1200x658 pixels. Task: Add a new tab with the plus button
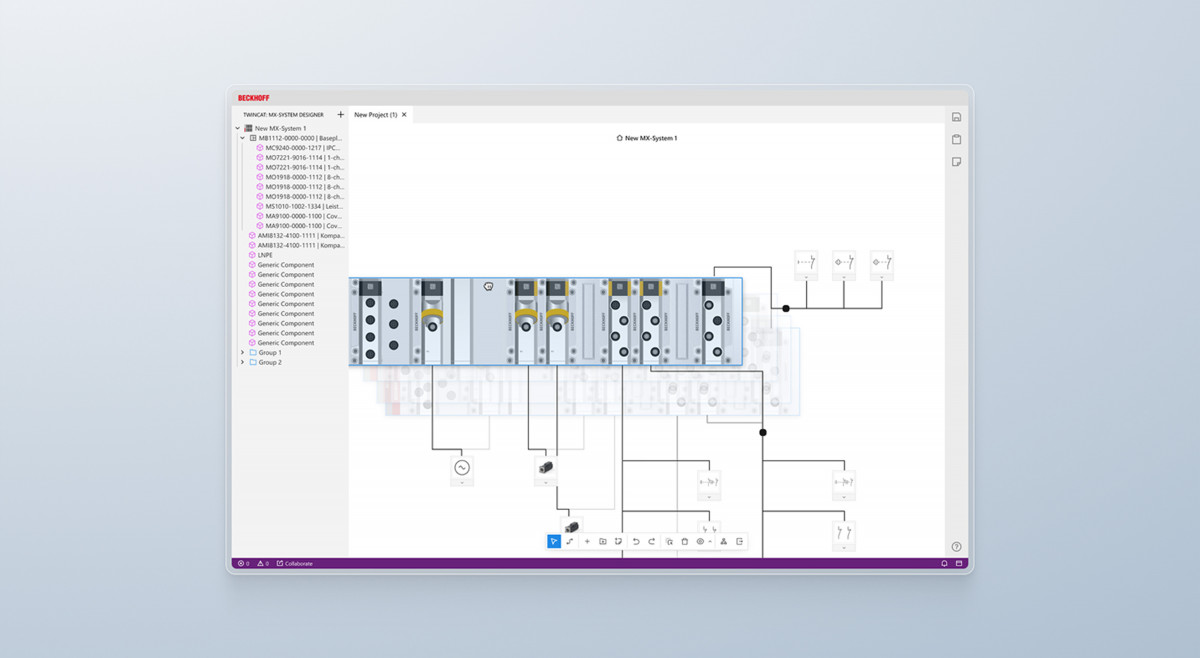point(340,115)
